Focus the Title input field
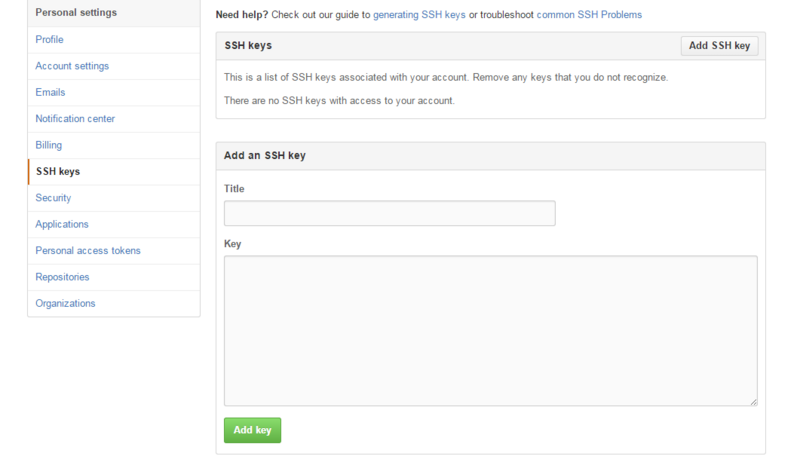The width and height of the screenshot is (800, 456). point(389,213)
